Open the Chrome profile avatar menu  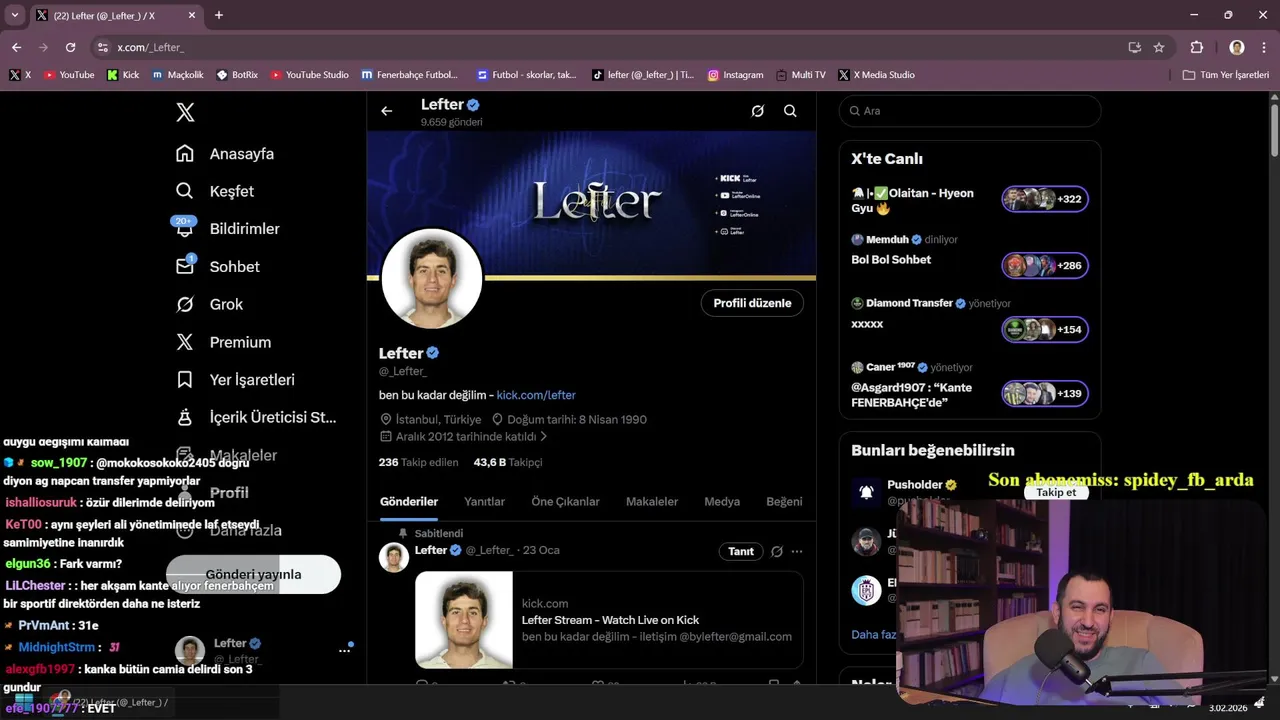tap(1237, 47)
